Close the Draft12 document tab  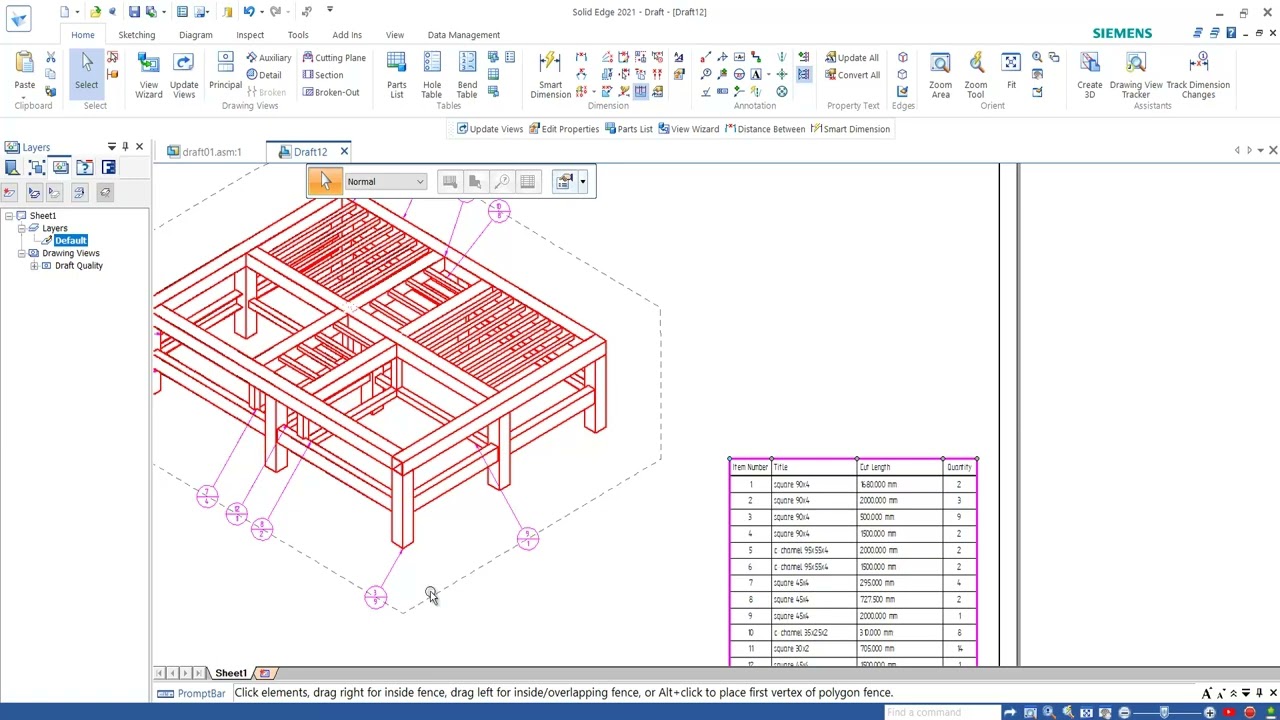(344, 152)
